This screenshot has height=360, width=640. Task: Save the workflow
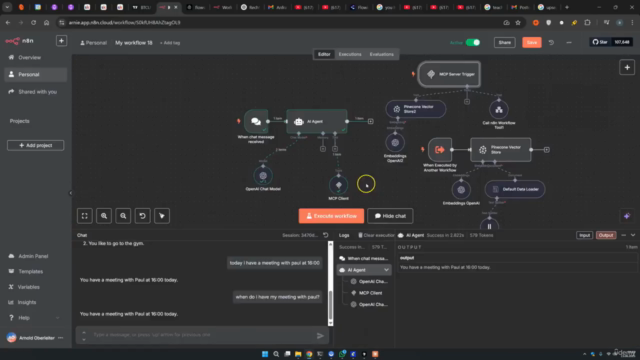point(531,42)
